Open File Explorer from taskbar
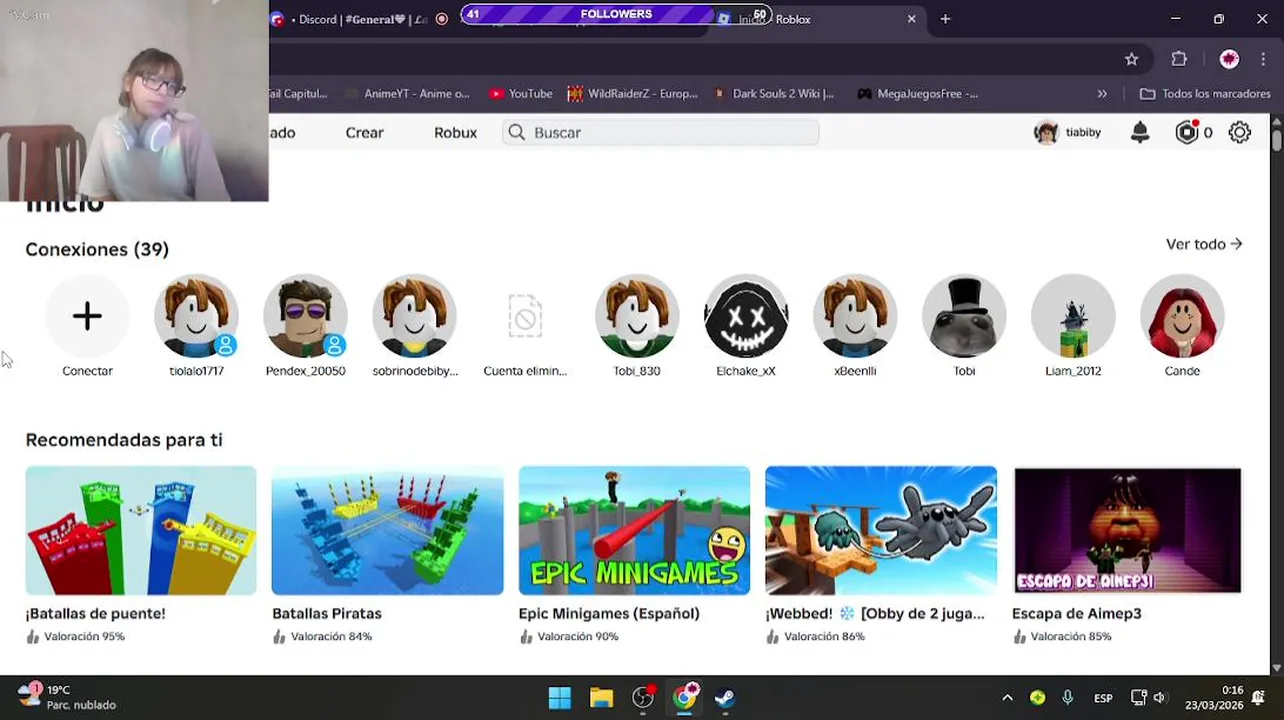 (x=601, y=697)
